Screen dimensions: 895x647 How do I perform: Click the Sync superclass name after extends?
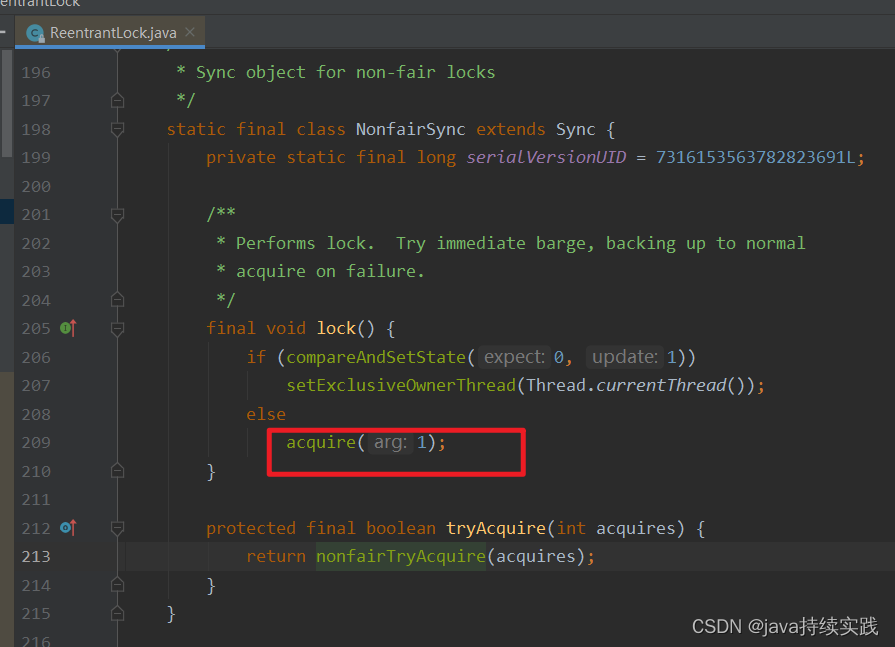[x=576, y=130]
